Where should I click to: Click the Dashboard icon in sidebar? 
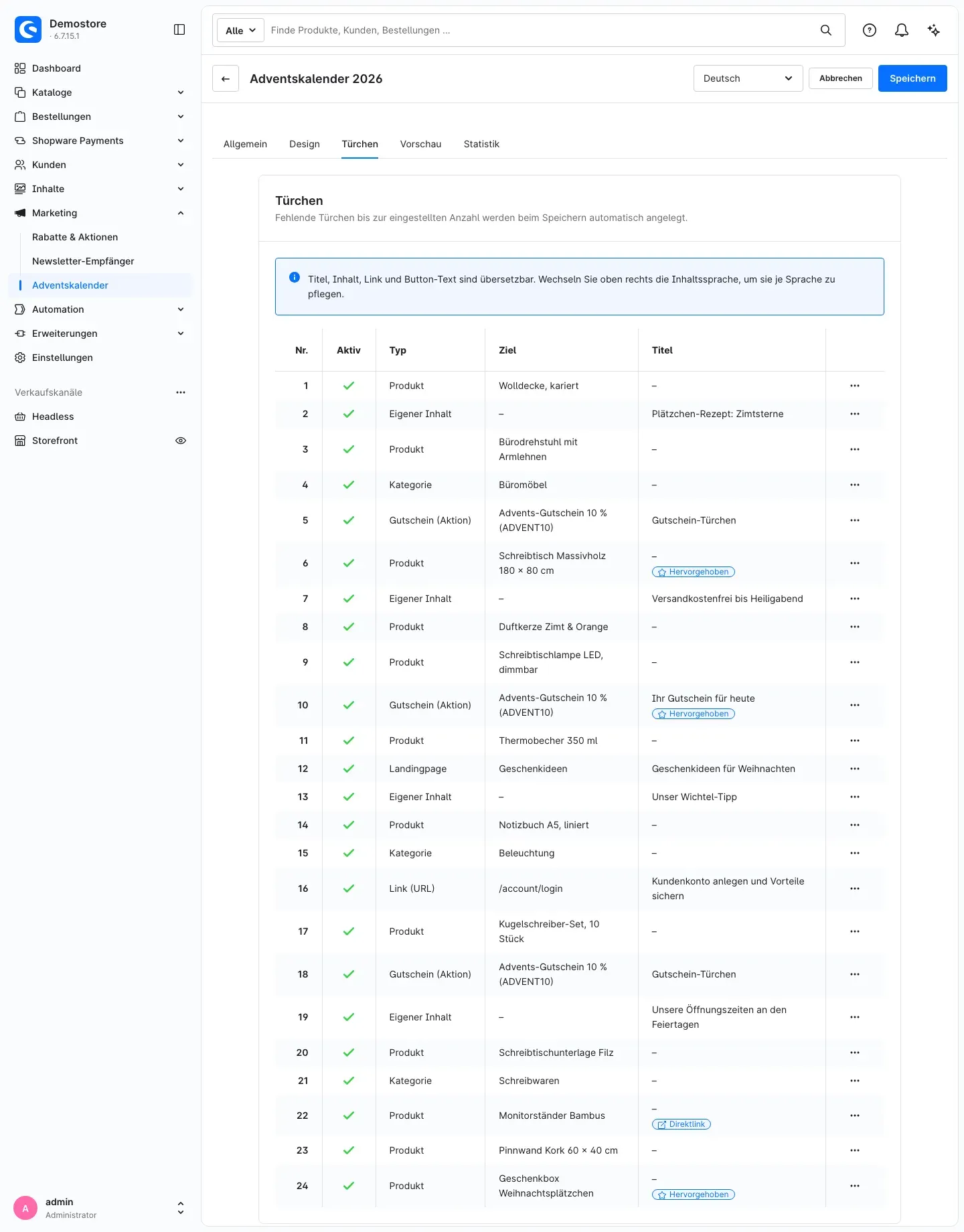click(20, 68)
